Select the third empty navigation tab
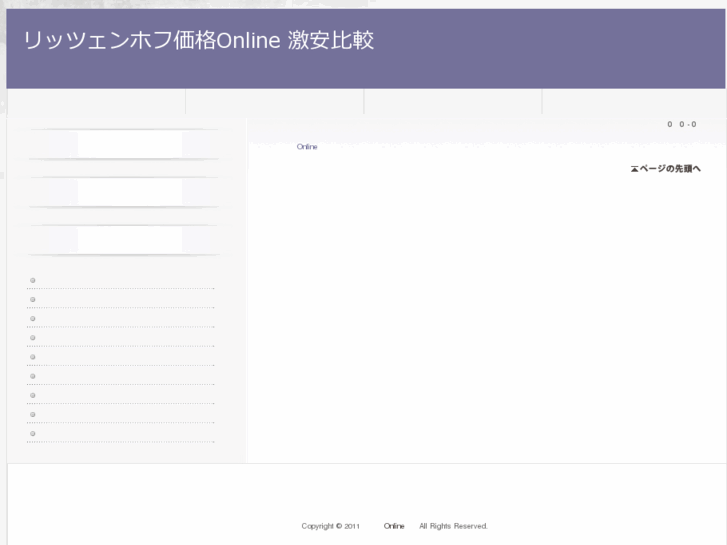 tap(453, 102)
